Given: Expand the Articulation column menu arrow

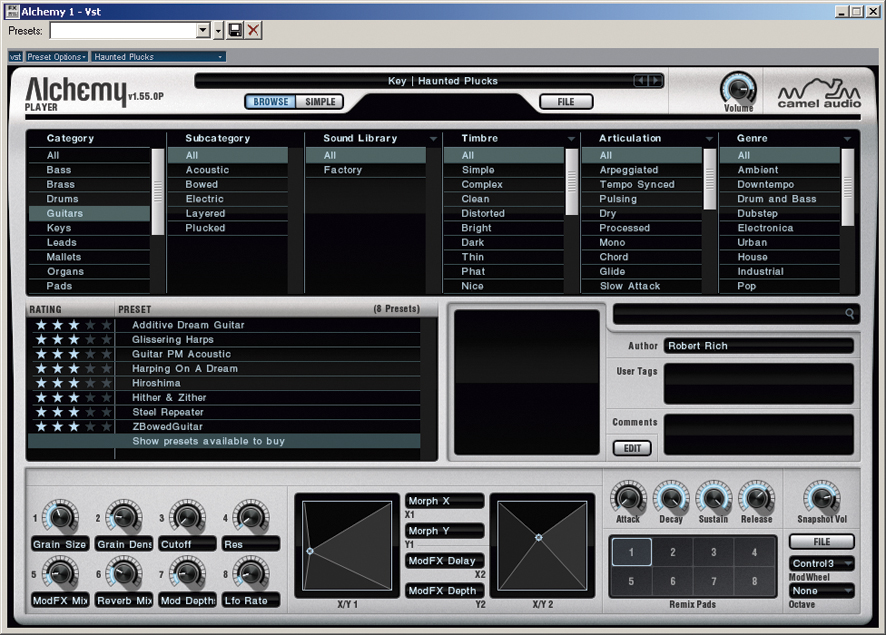Looking at the screenshot, I should [x=709, y=139].
